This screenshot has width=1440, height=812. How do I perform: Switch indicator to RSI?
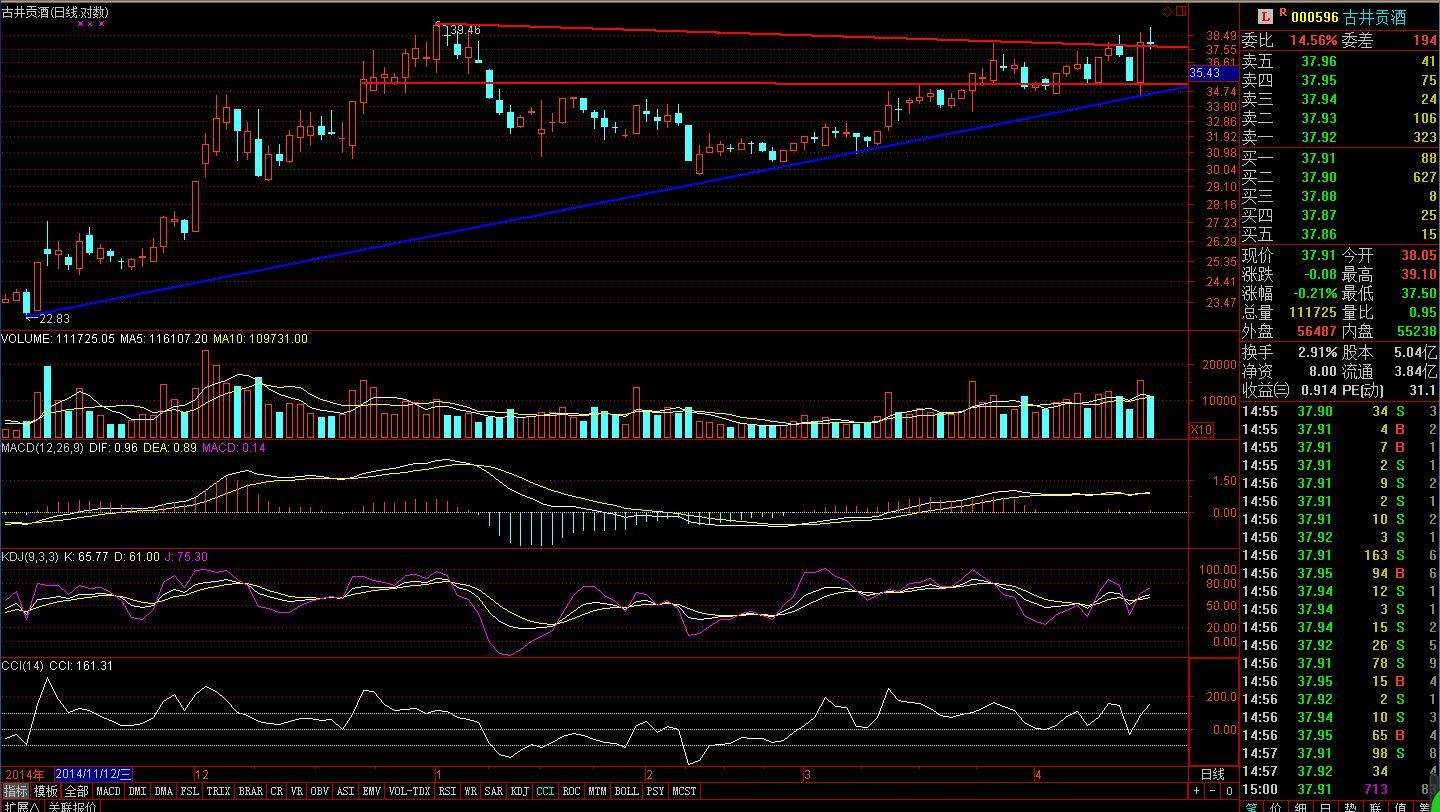point(447,791)
